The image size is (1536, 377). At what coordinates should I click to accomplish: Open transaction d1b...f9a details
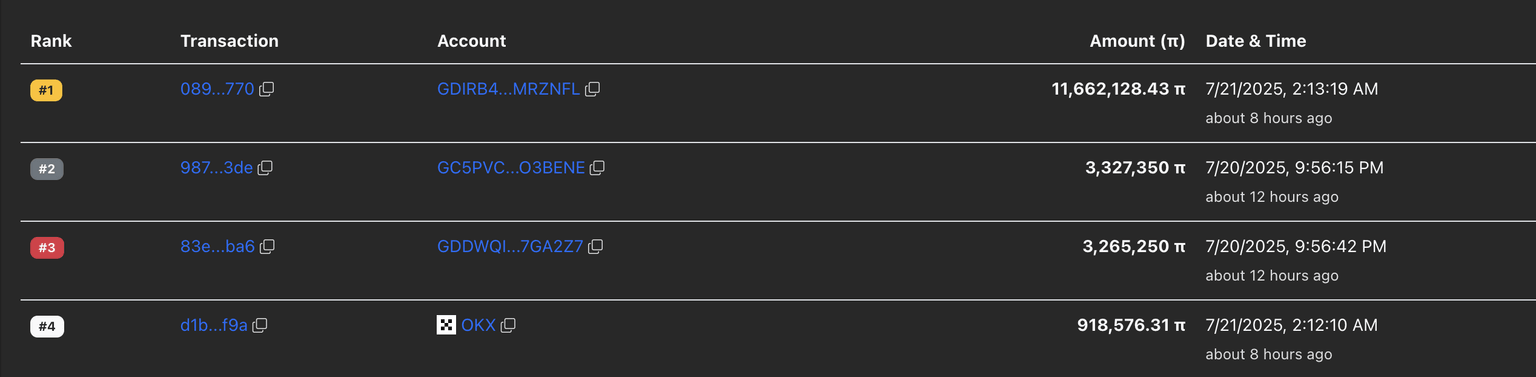(x=214, y=325)
